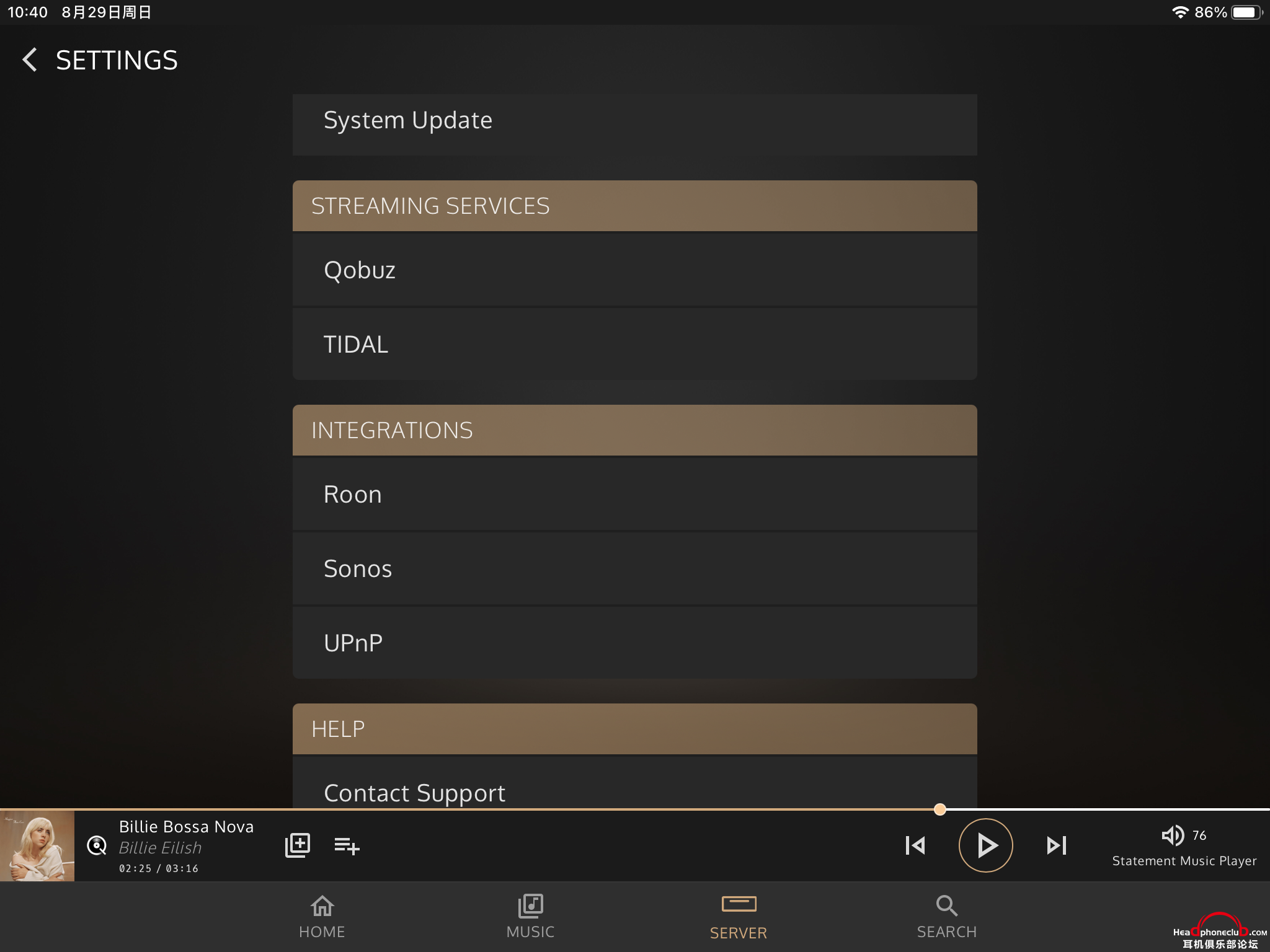This screenshot has height=952, width=1270.
Task: Tap the Qobuz source icon beside the track
Action: point(97,845)
